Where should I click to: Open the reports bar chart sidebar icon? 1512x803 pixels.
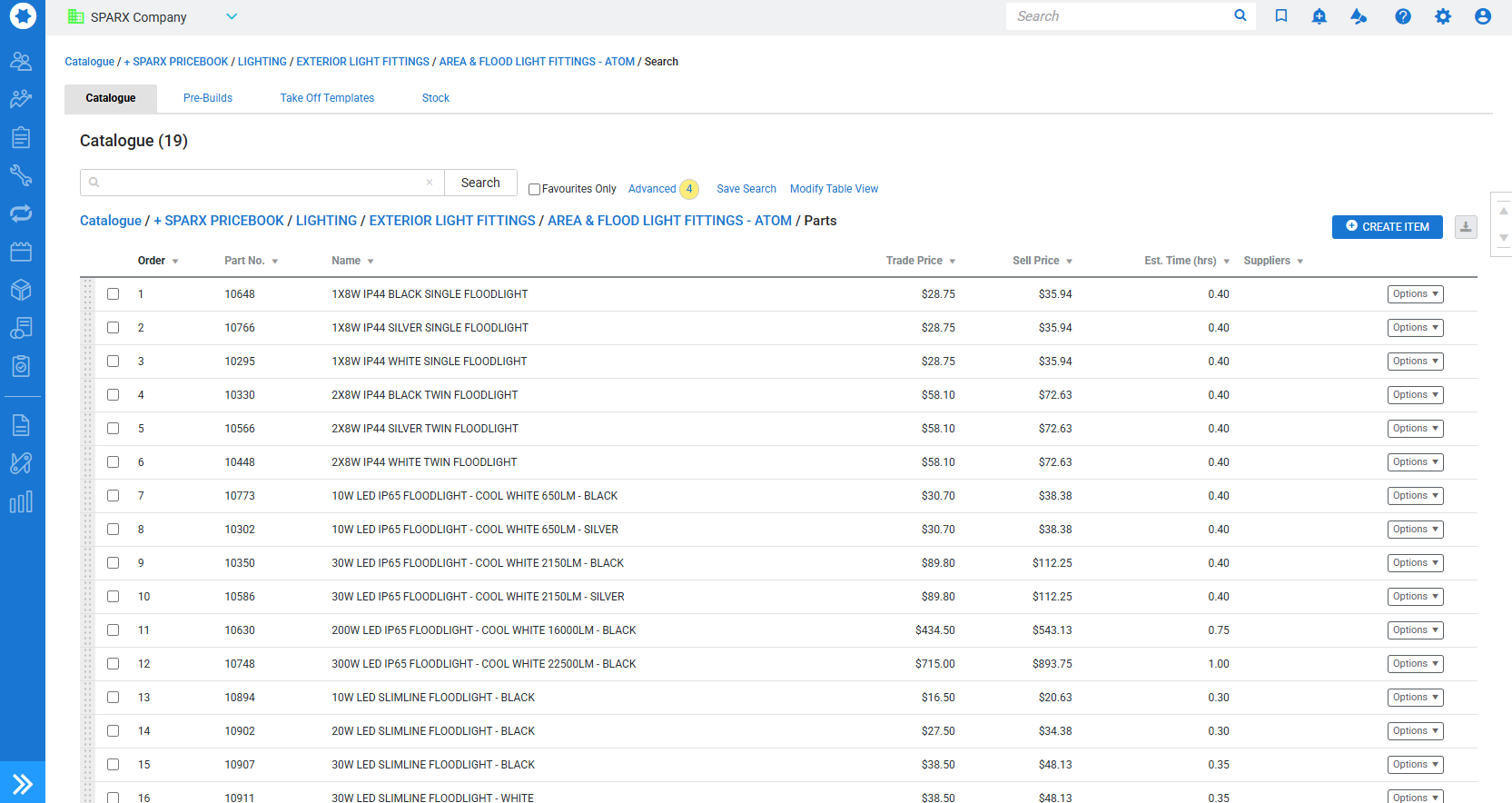pyautogui.click(x=21, y=502)
